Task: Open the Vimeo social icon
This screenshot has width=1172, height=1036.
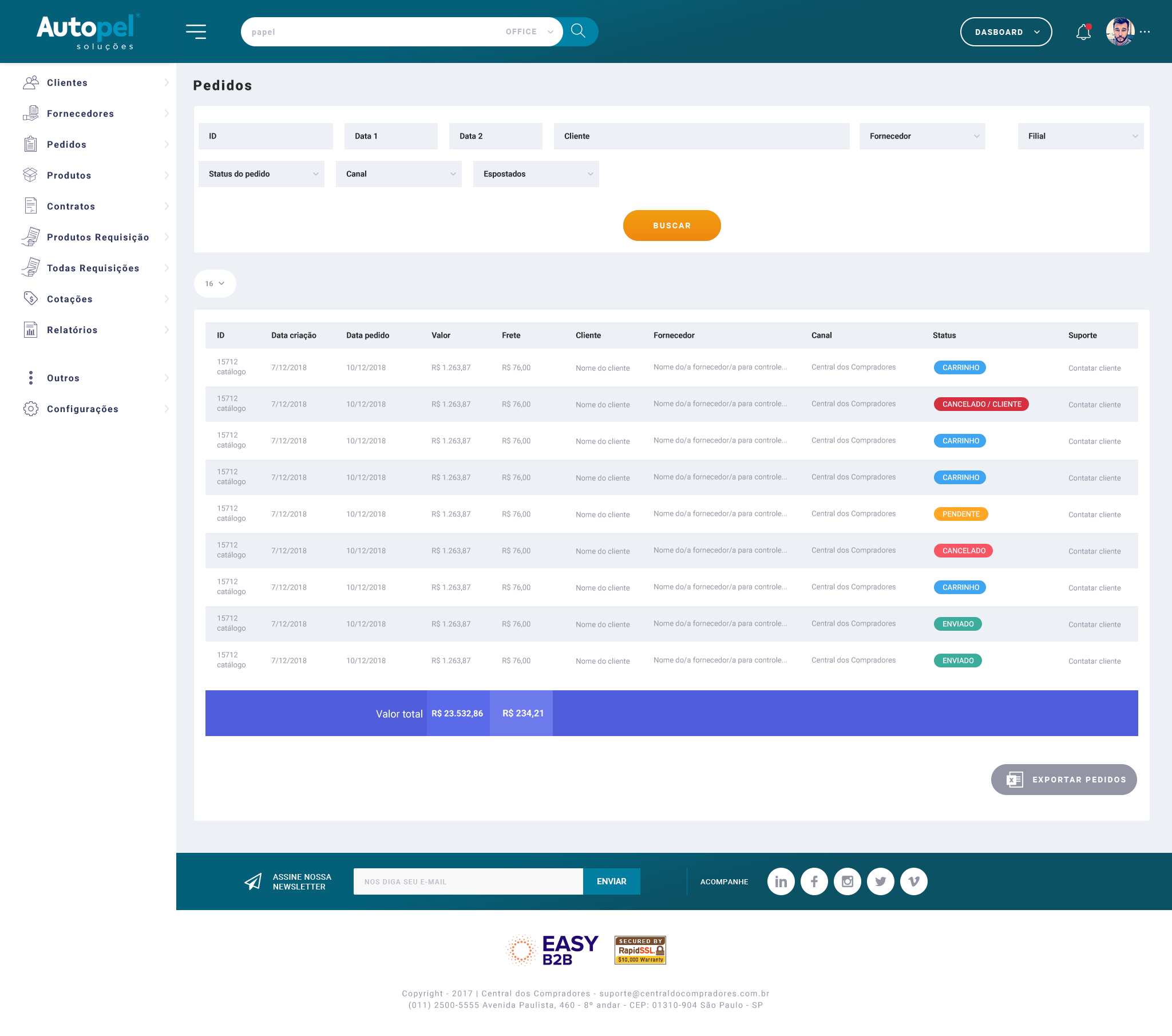Action: (x=913, y=881)
